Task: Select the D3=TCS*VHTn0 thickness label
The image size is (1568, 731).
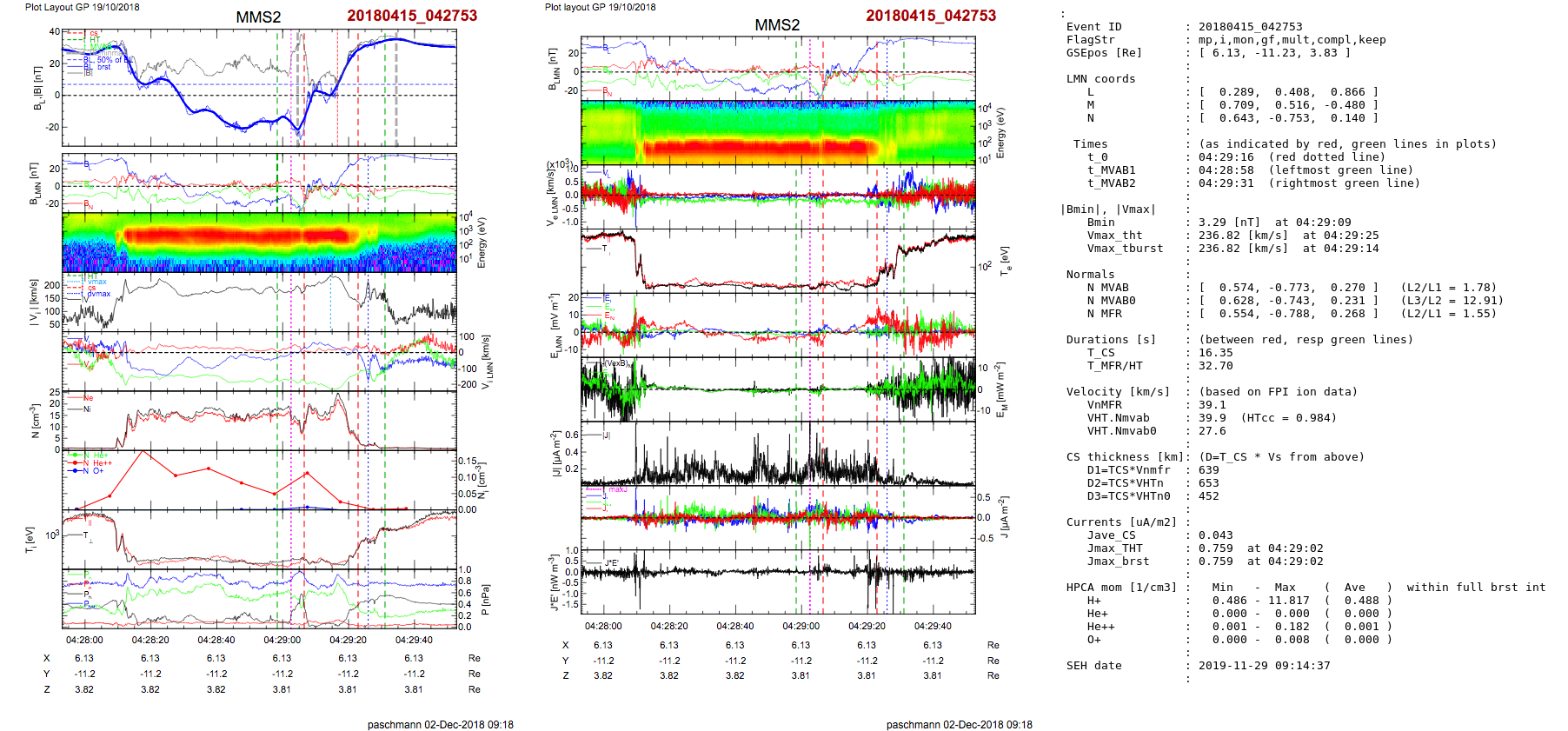Action: [x=1128, y=496]
